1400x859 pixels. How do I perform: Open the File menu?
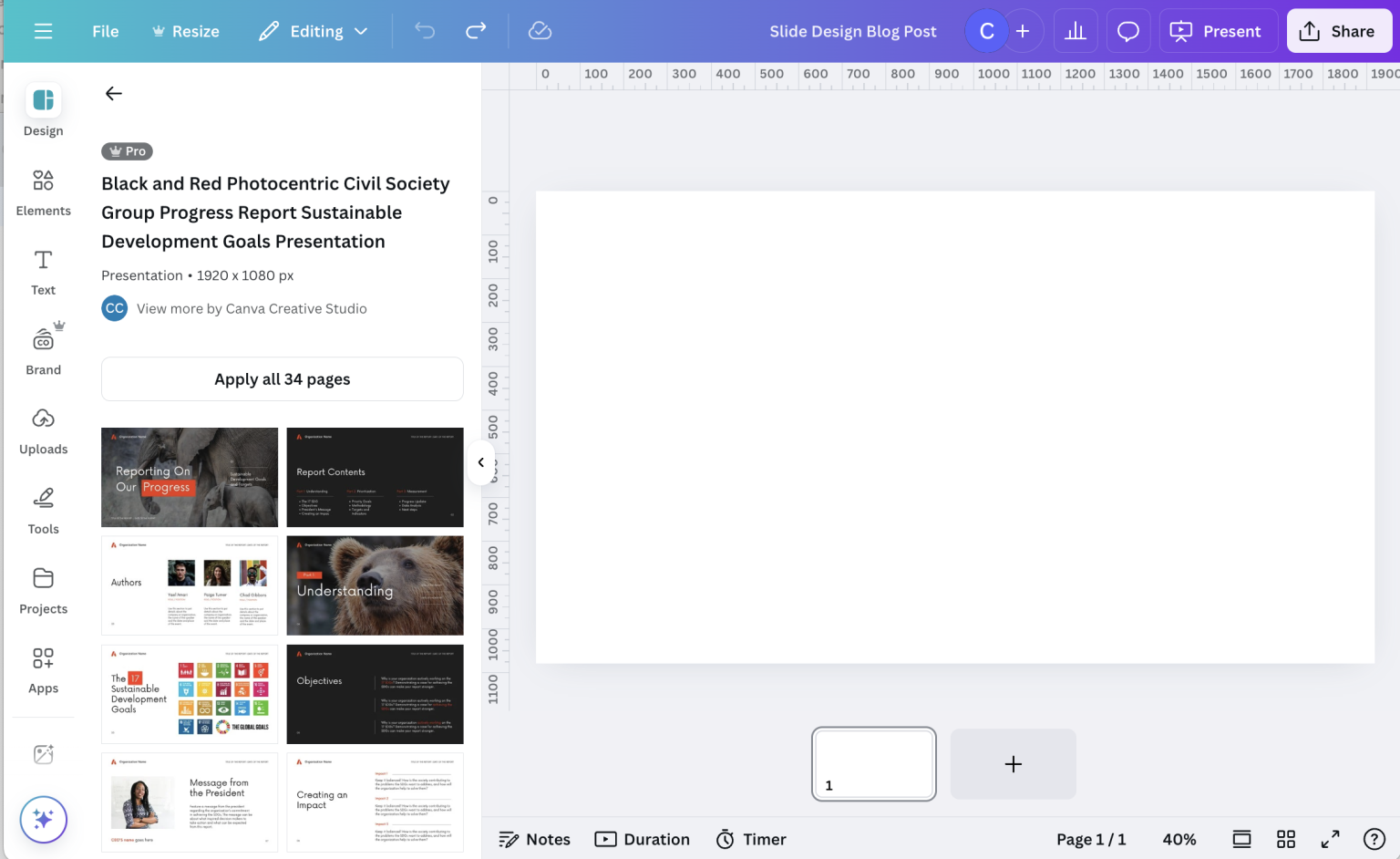pyautogui.click(x=105, y=30)
